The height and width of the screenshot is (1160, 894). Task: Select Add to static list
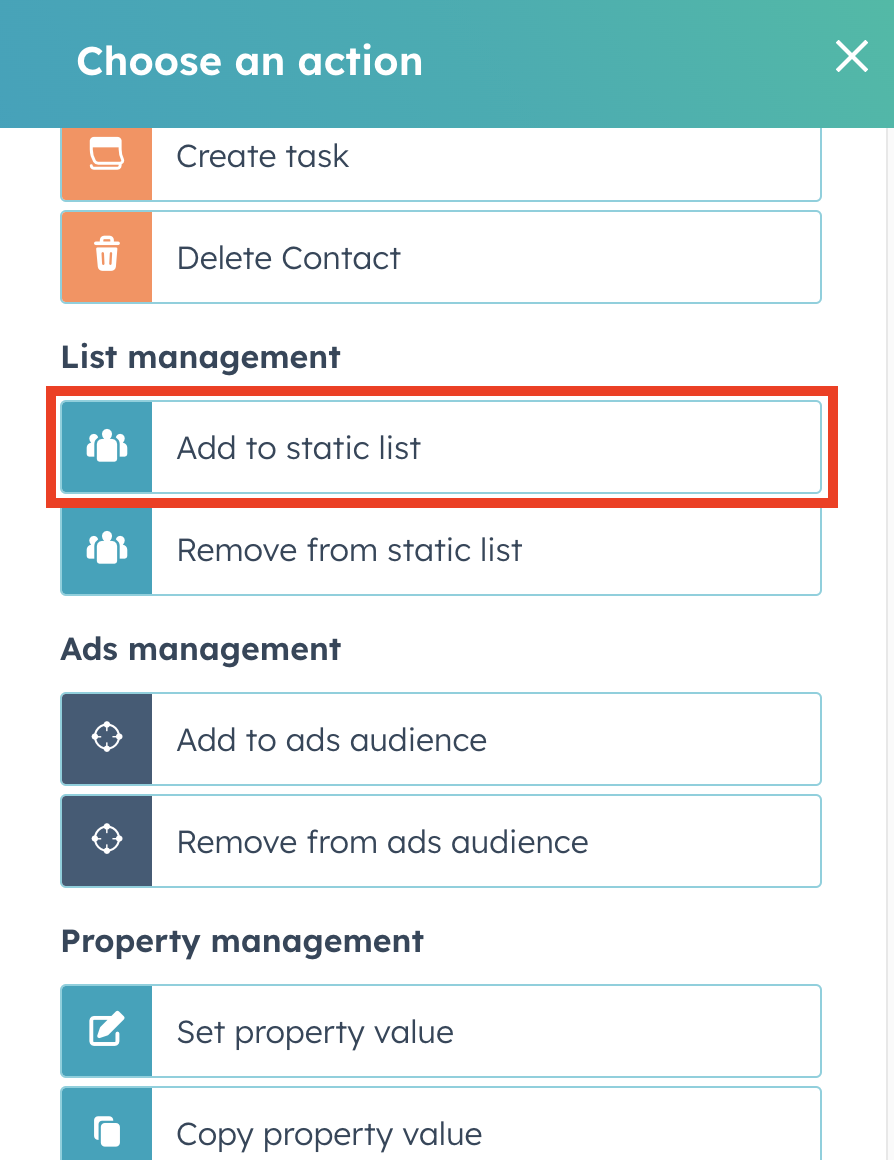[x=441, y=447]
